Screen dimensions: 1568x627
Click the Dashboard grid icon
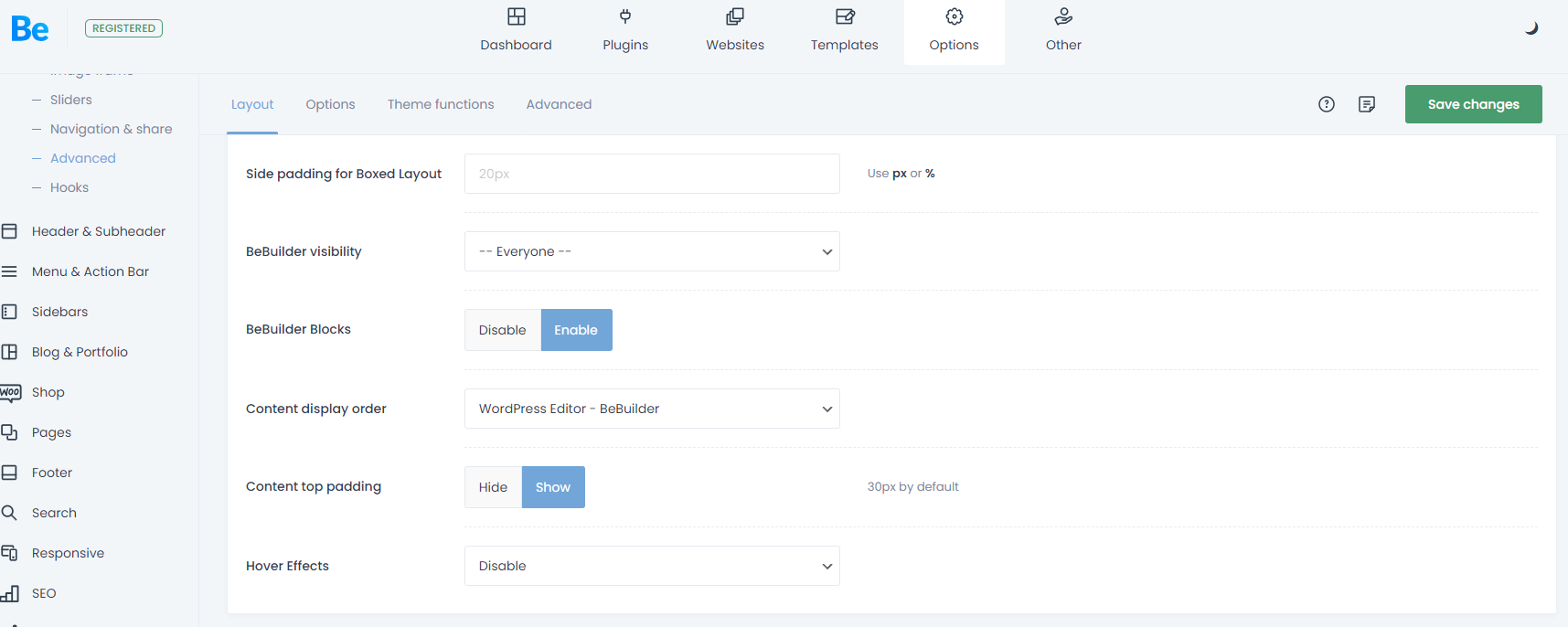tap(517, 16)
